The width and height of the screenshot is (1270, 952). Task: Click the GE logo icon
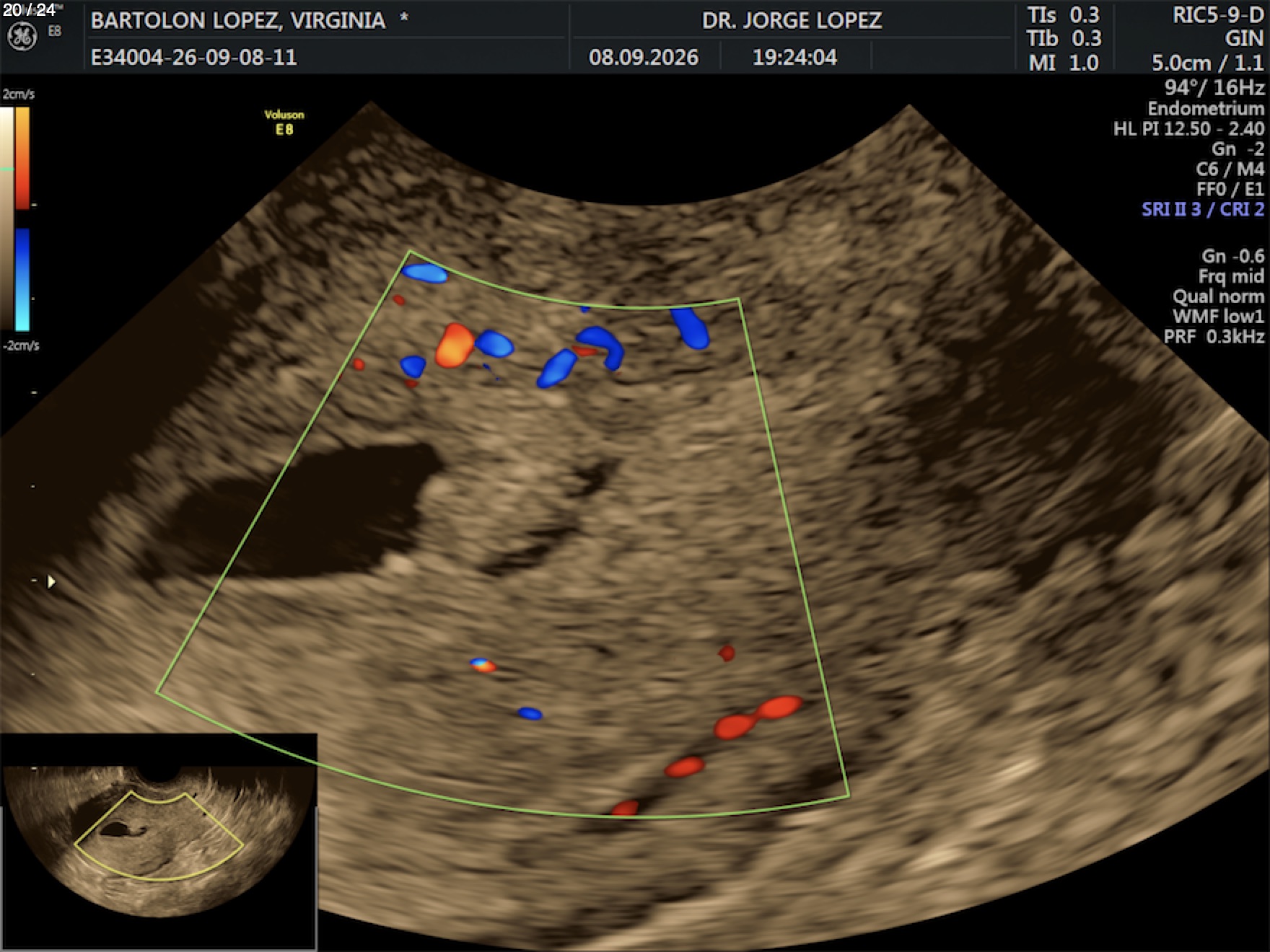pyautogui.click(x=22, y=36)
